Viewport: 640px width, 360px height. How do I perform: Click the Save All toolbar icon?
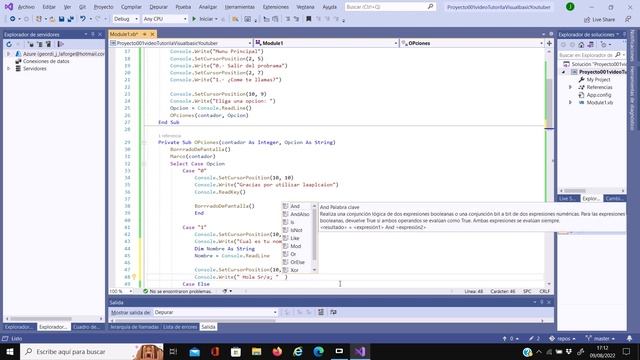[x=71, y=19]
